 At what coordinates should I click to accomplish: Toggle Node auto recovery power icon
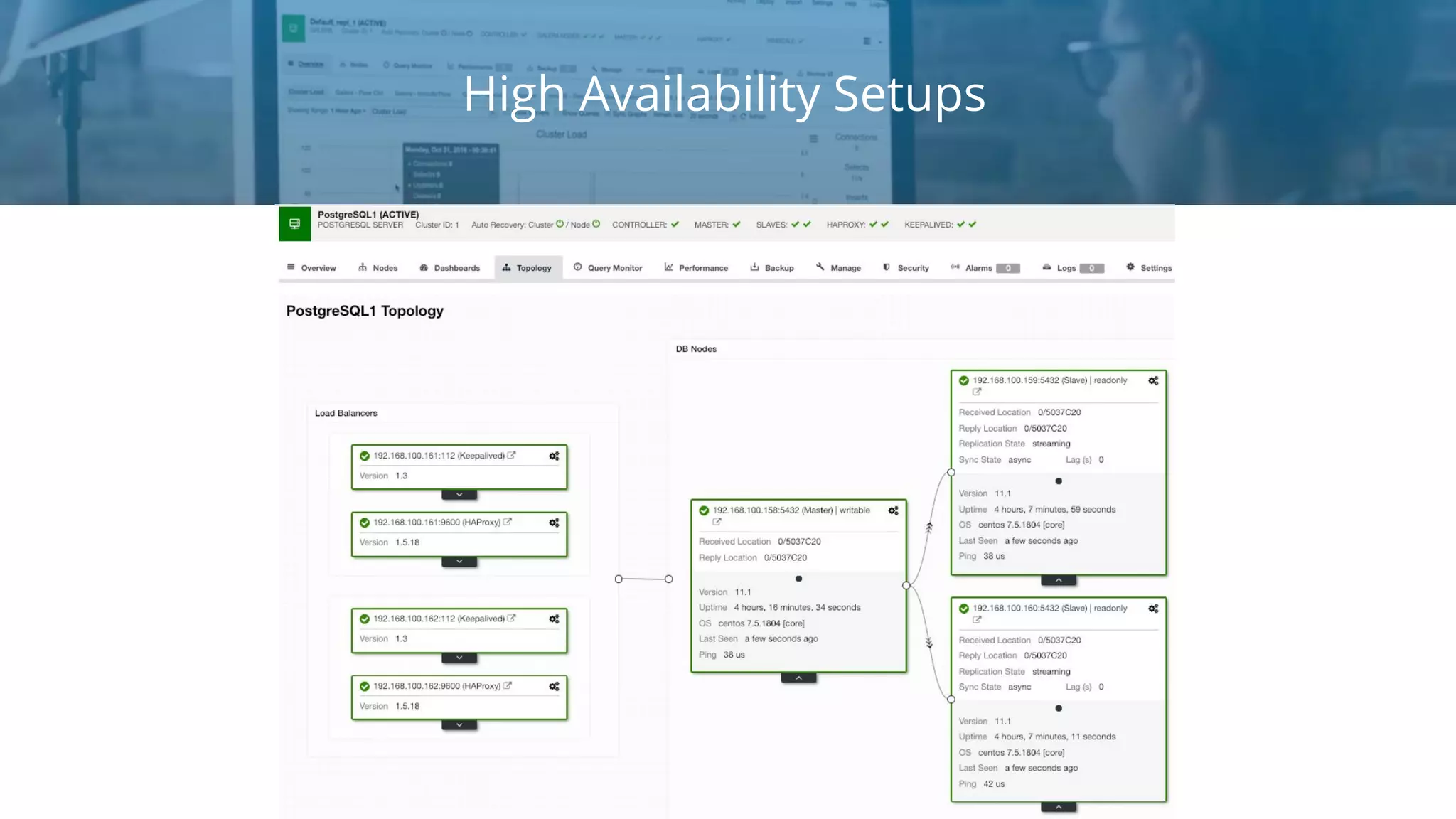(x=596, y=224)
